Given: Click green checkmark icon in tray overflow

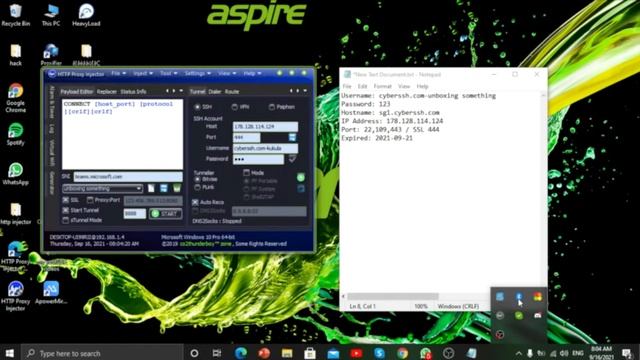Looking at the screenshot, I should coord(519,316).
